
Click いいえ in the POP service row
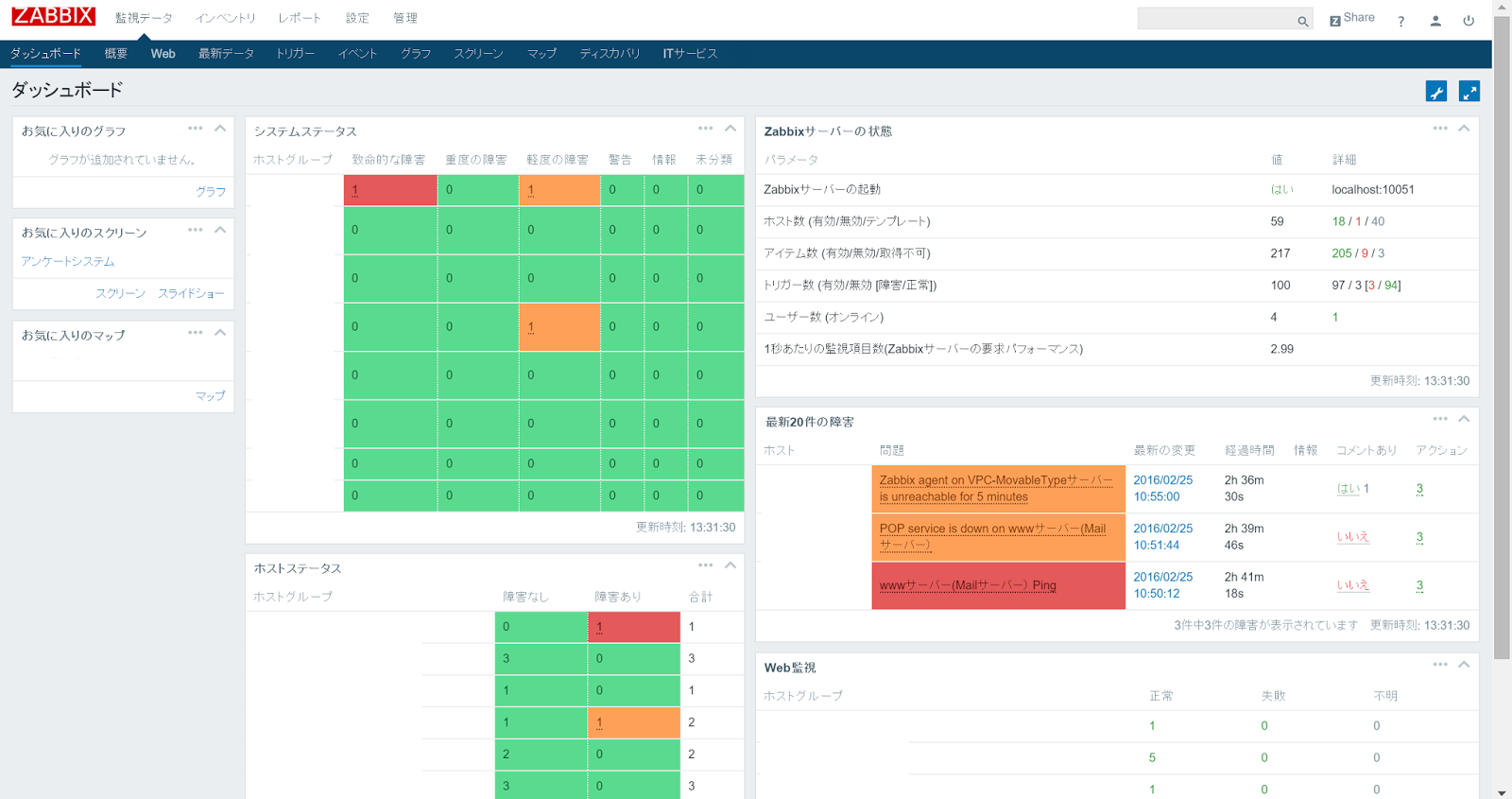[x=1352, y=537]
